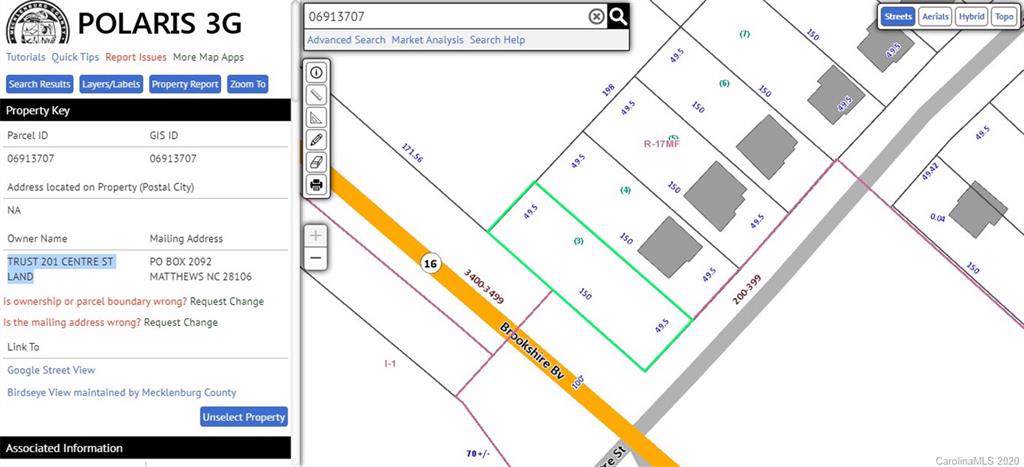The image size is (1024, 467).
Task: Switch basemap to Aerials
Action: click(x=935, y=16)
